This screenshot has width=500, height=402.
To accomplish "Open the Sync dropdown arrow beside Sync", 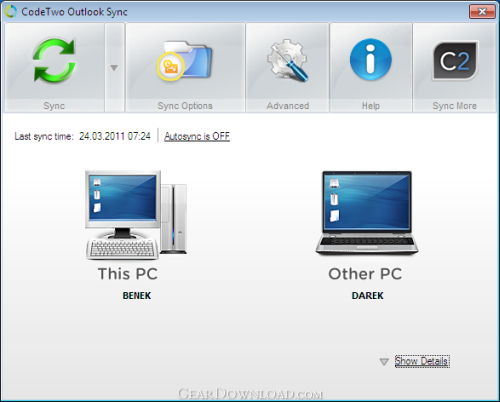I will point(114,67).
